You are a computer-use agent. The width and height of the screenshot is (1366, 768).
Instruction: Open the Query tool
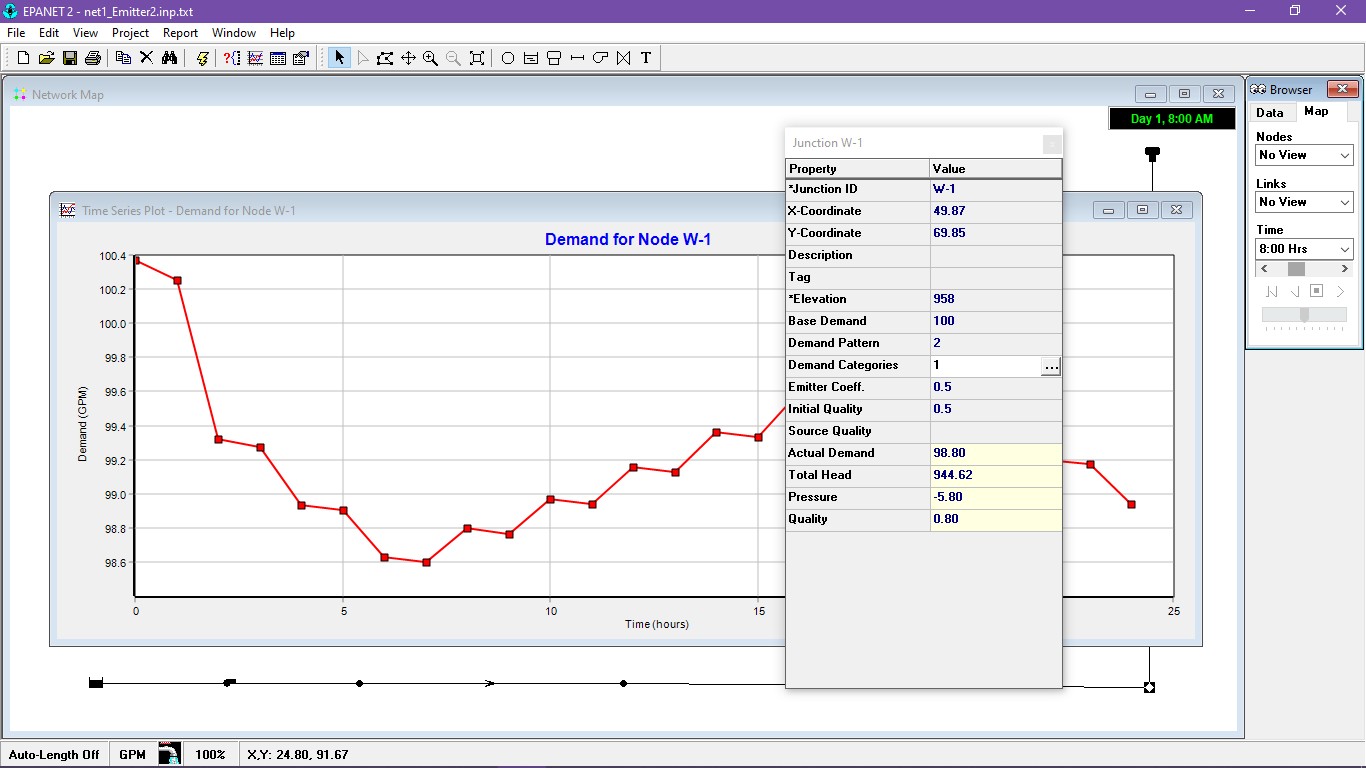[231, 57]
